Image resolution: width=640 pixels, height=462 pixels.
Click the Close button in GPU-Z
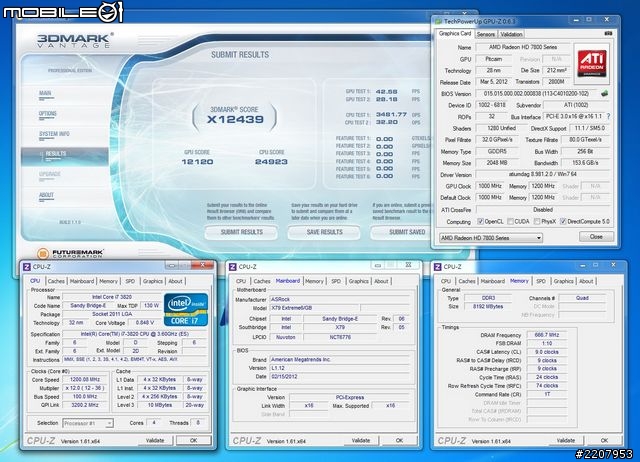point(596,237)
